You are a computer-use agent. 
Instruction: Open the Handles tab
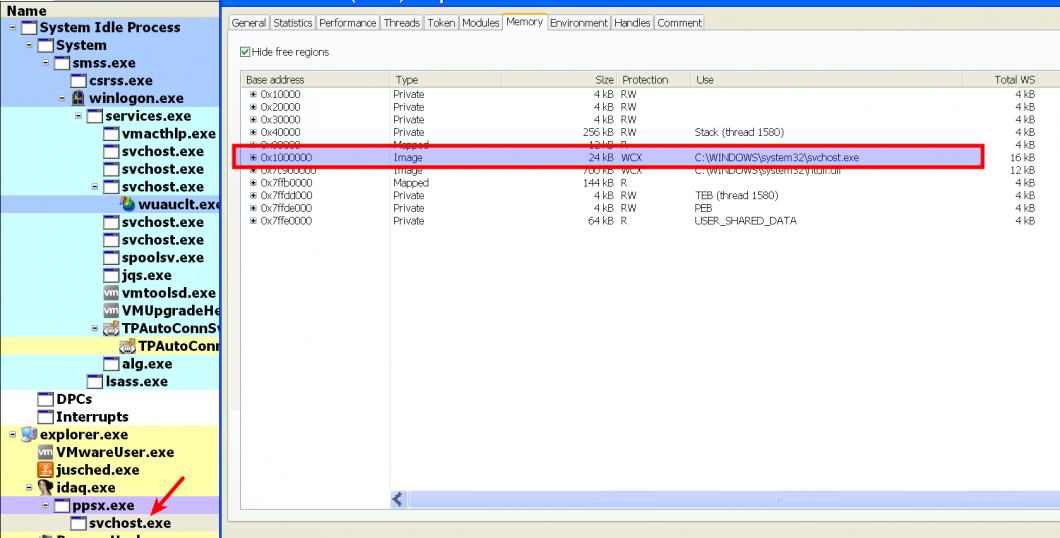631,23
